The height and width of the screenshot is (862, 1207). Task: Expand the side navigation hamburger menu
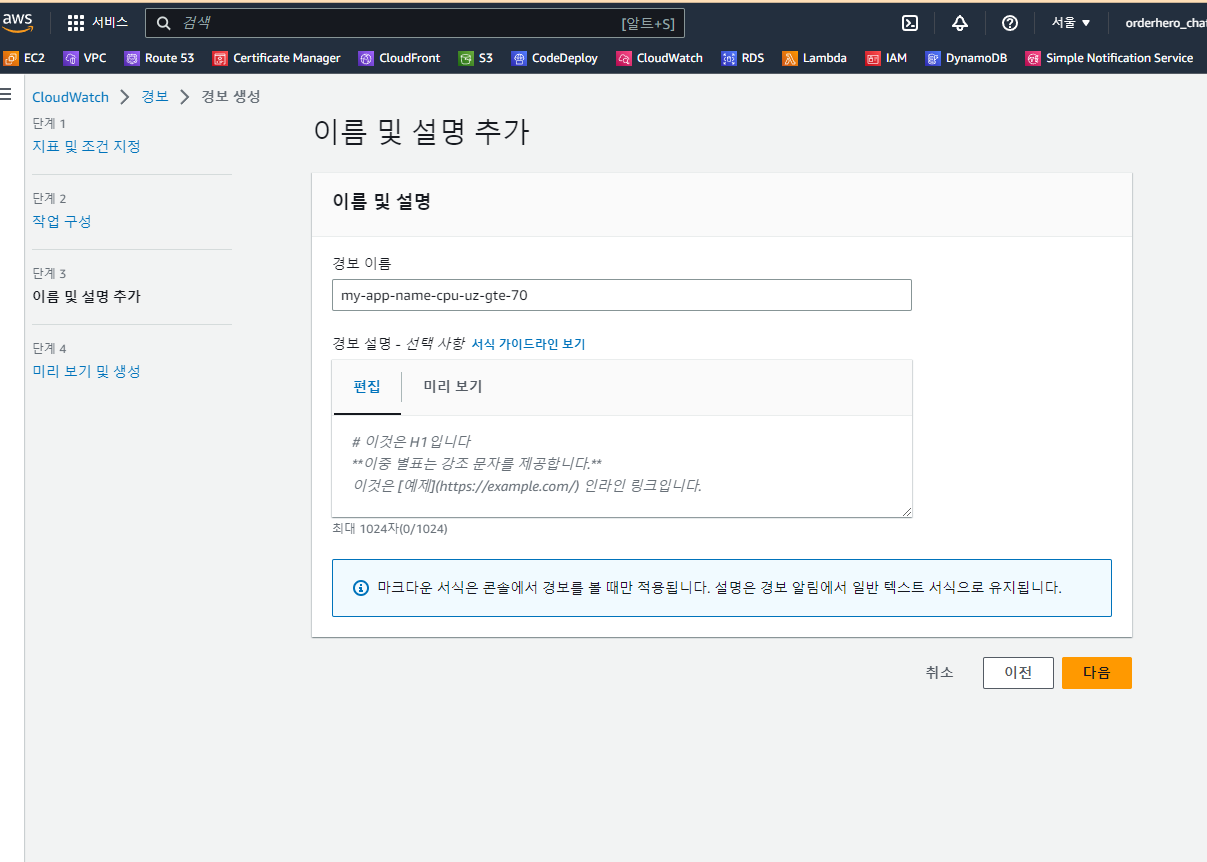point(6,94)
